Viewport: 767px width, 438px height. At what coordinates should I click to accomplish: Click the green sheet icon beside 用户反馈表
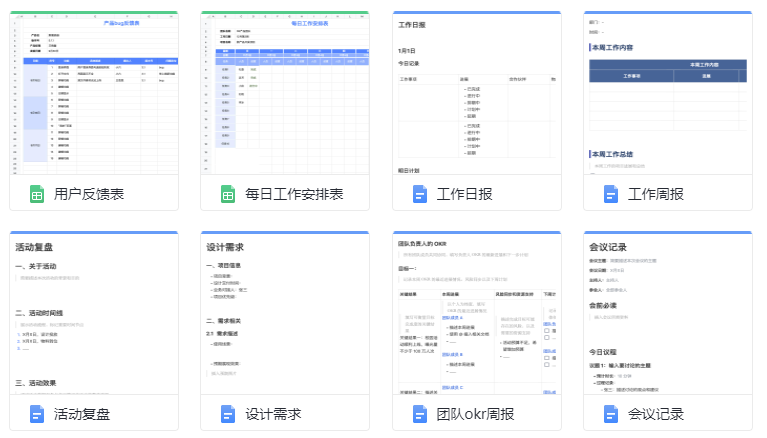(x=37, y=194)
